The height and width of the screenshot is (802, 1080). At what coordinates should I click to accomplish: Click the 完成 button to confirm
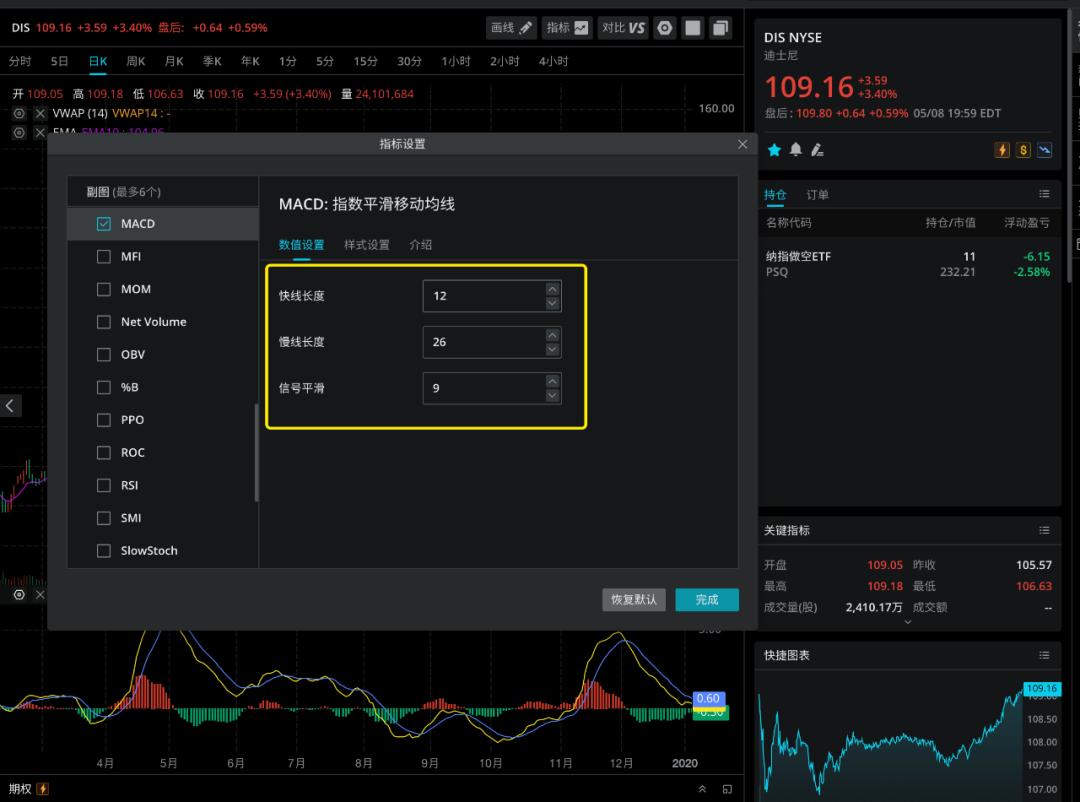[x=707, y=600]
